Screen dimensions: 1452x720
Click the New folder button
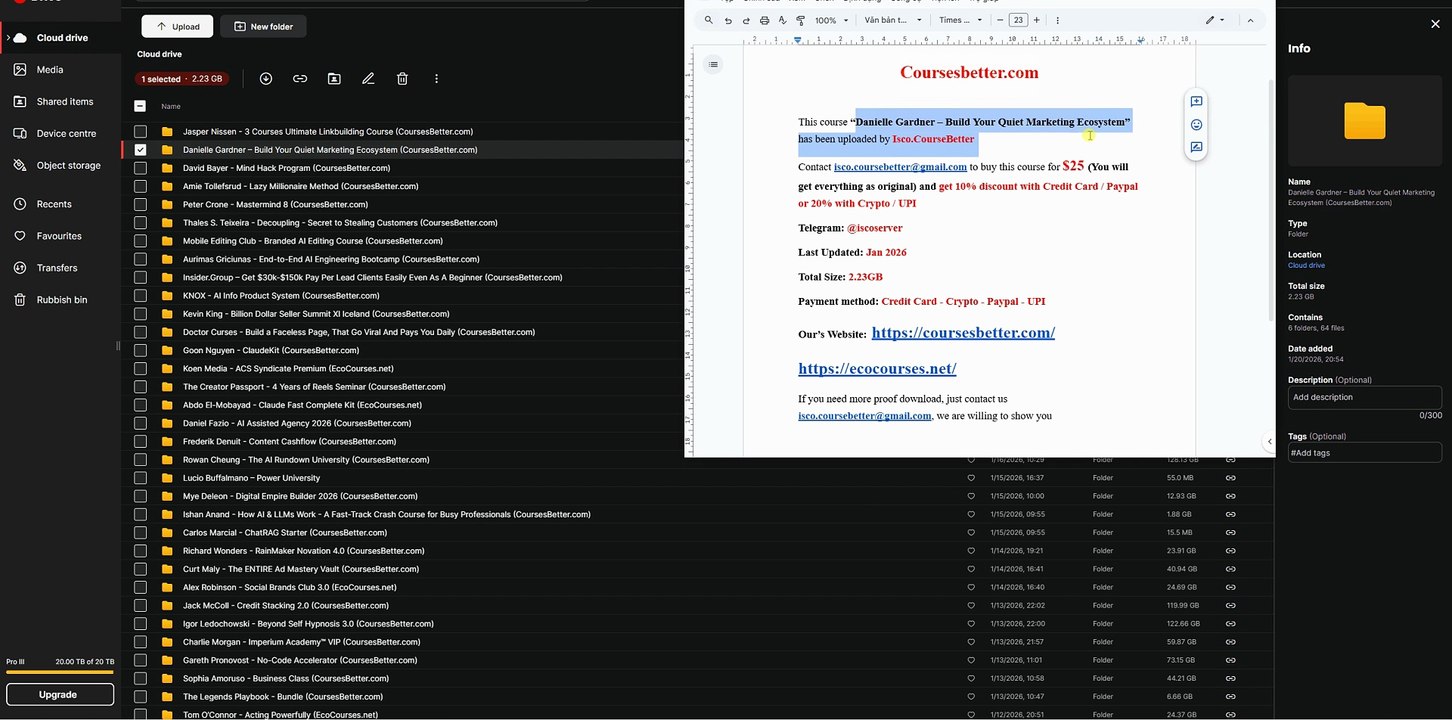pos(263,26)
